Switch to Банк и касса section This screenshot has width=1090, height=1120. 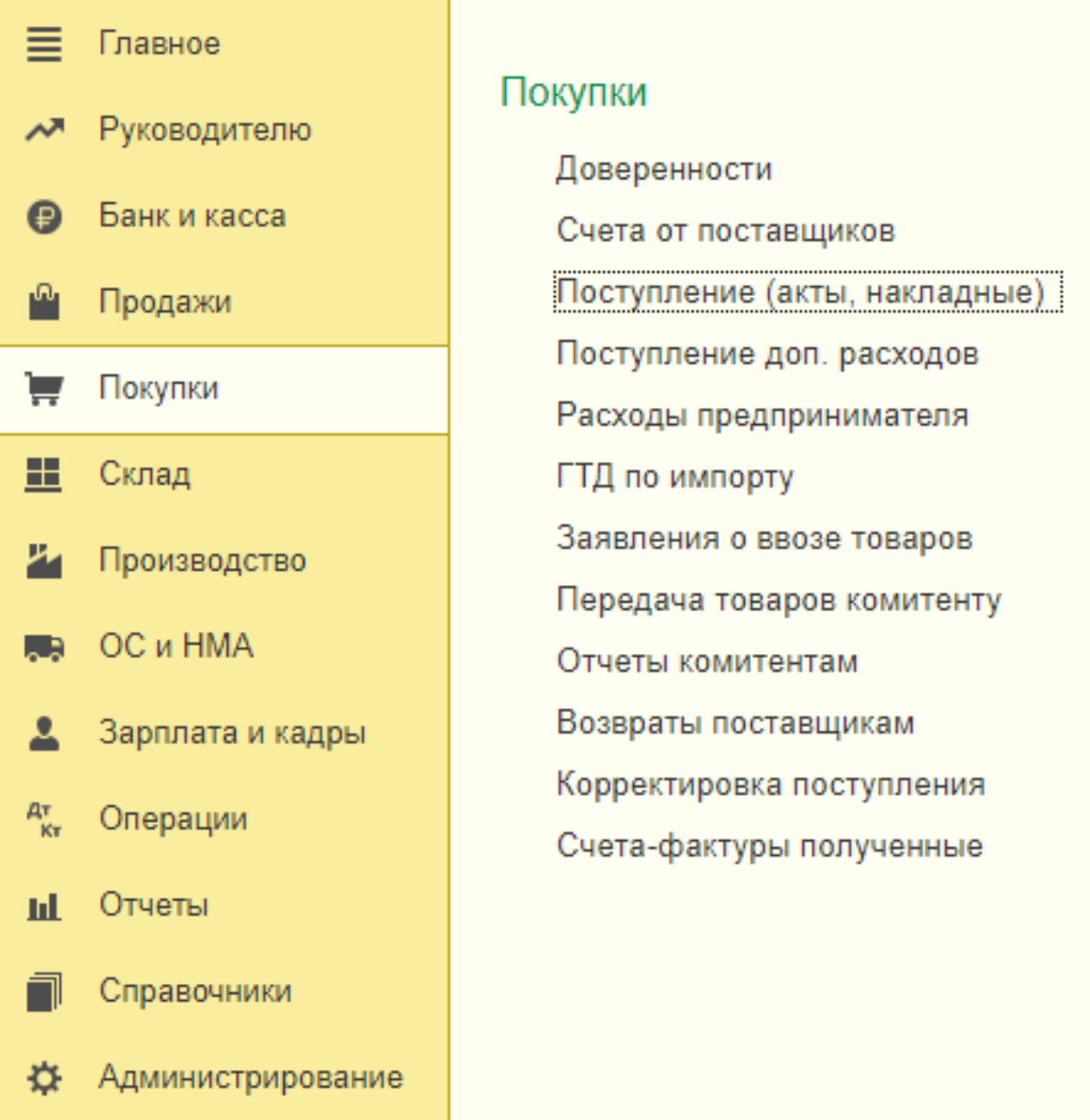193,216
